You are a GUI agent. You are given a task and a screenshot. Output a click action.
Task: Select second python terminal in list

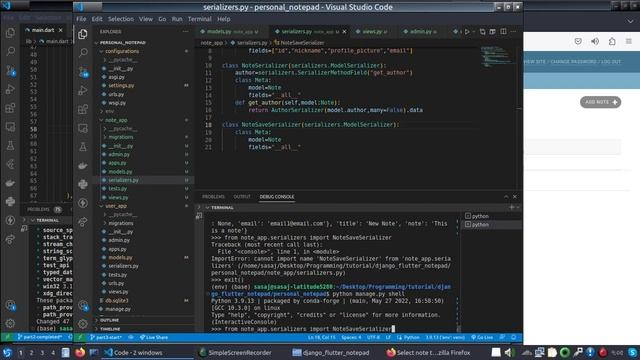492,224
